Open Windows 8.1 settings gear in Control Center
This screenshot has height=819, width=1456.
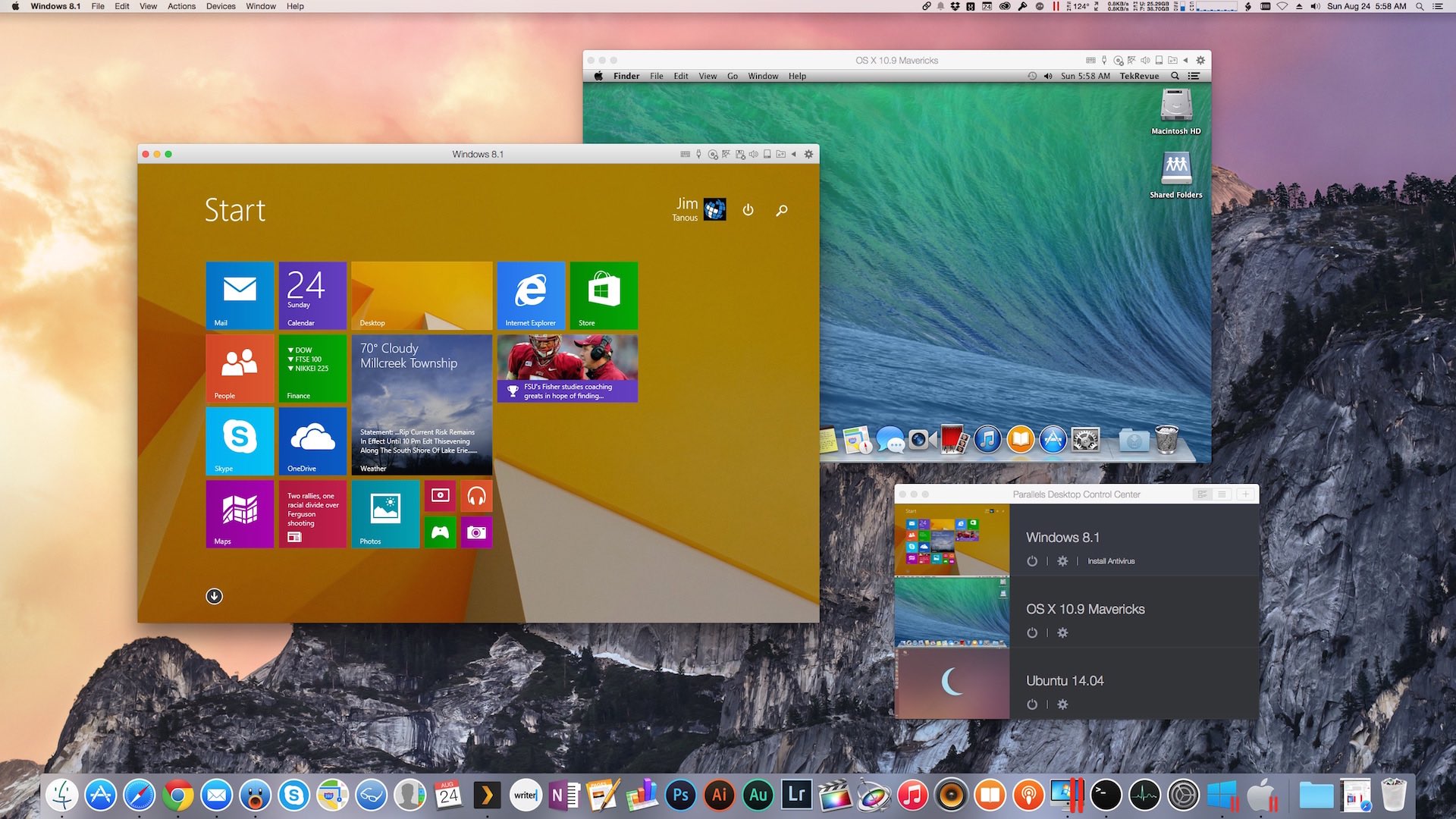tap(1062, 561)
